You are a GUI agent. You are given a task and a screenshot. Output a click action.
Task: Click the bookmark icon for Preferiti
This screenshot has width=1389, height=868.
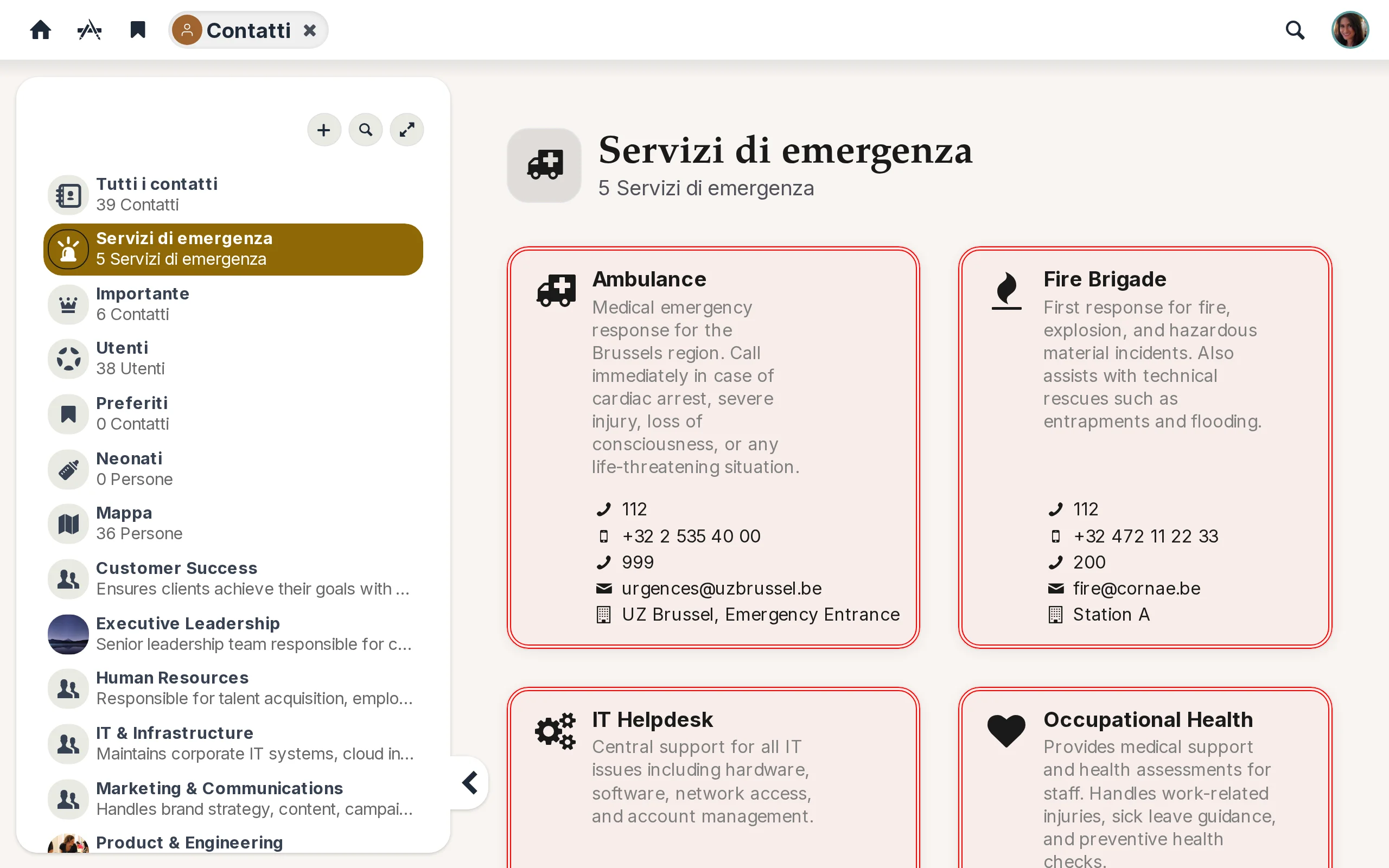point(68,414)
